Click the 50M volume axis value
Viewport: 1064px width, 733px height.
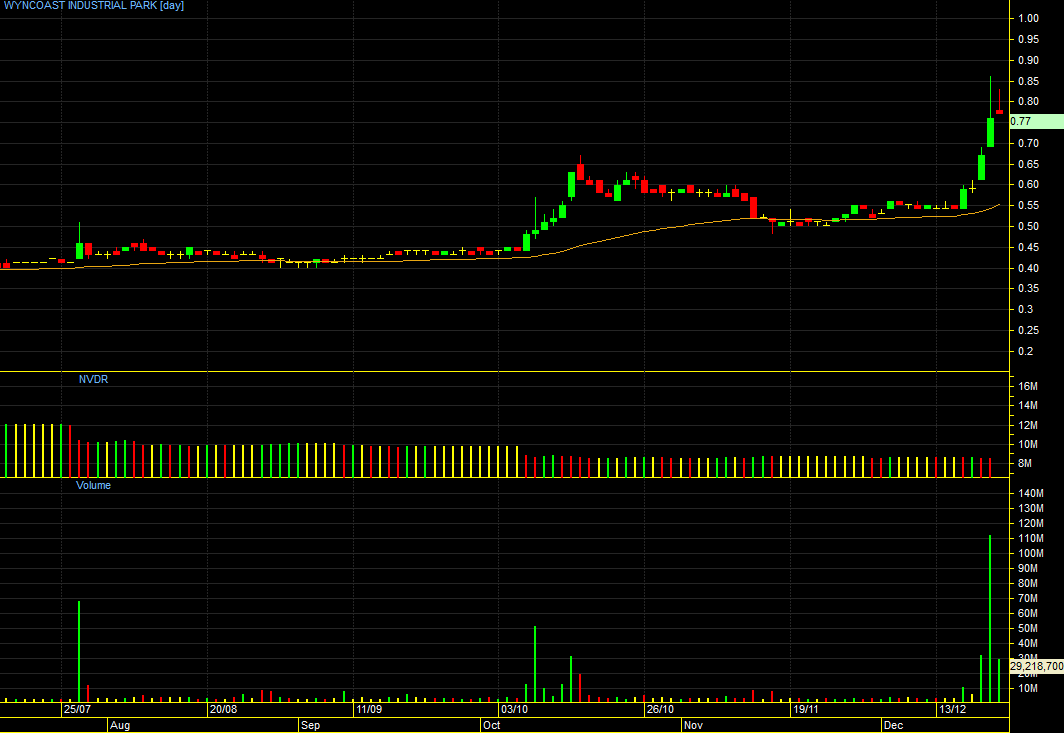coord(1028,628)
